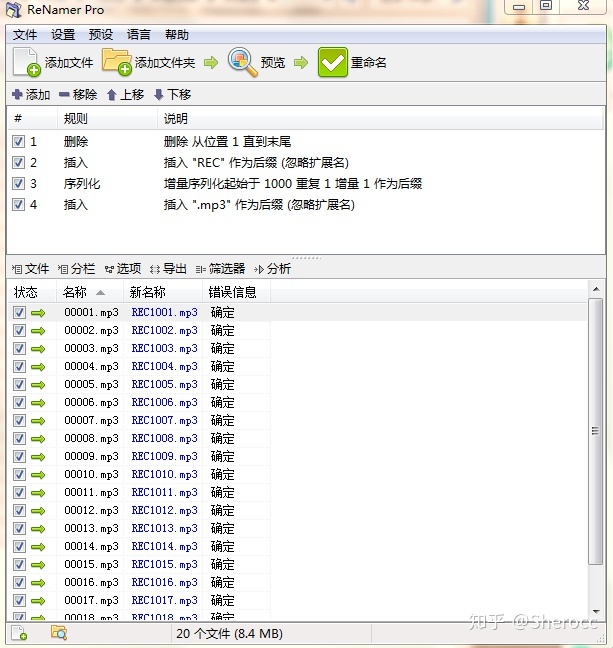Open the 导出 (Export) dropdown

(168, 269)
